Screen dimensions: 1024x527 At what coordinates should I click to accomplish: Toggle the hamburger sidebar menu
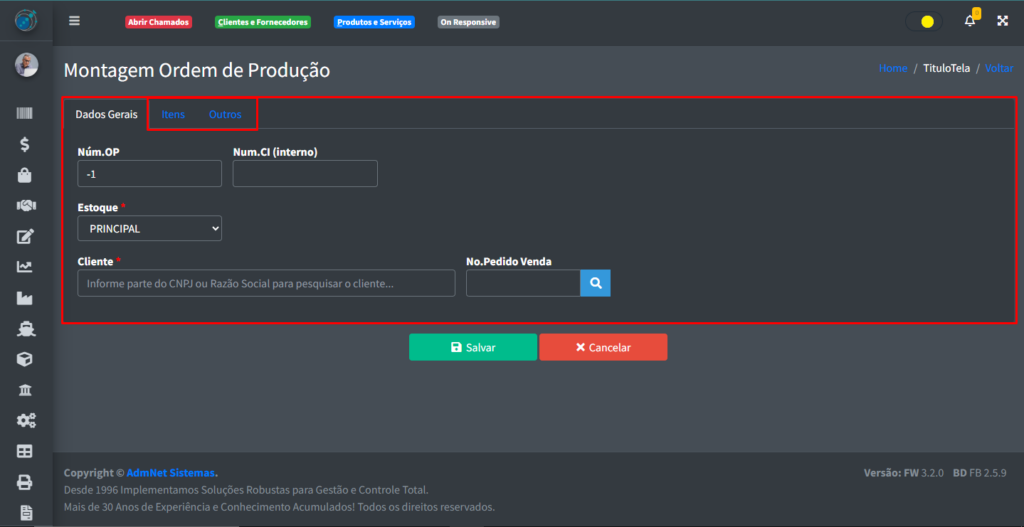pos(74,21)
